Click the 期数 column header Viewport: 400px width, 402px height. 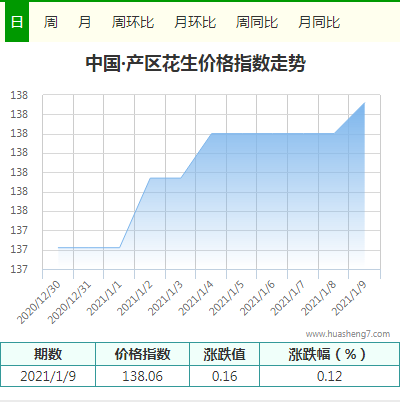click(x=48, y=354)
